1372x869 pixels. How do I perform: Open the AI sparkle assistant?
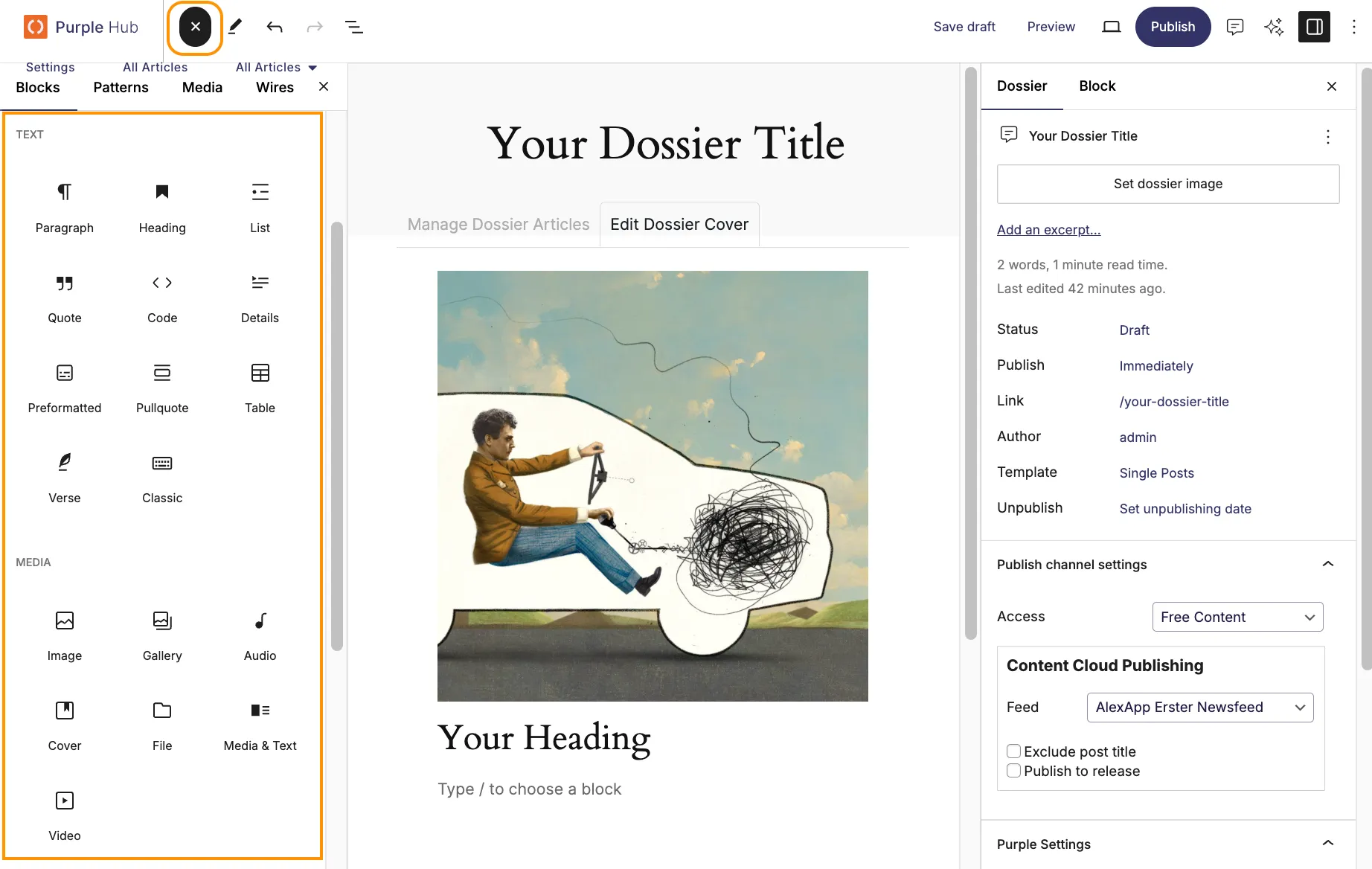click(1274, 27)
